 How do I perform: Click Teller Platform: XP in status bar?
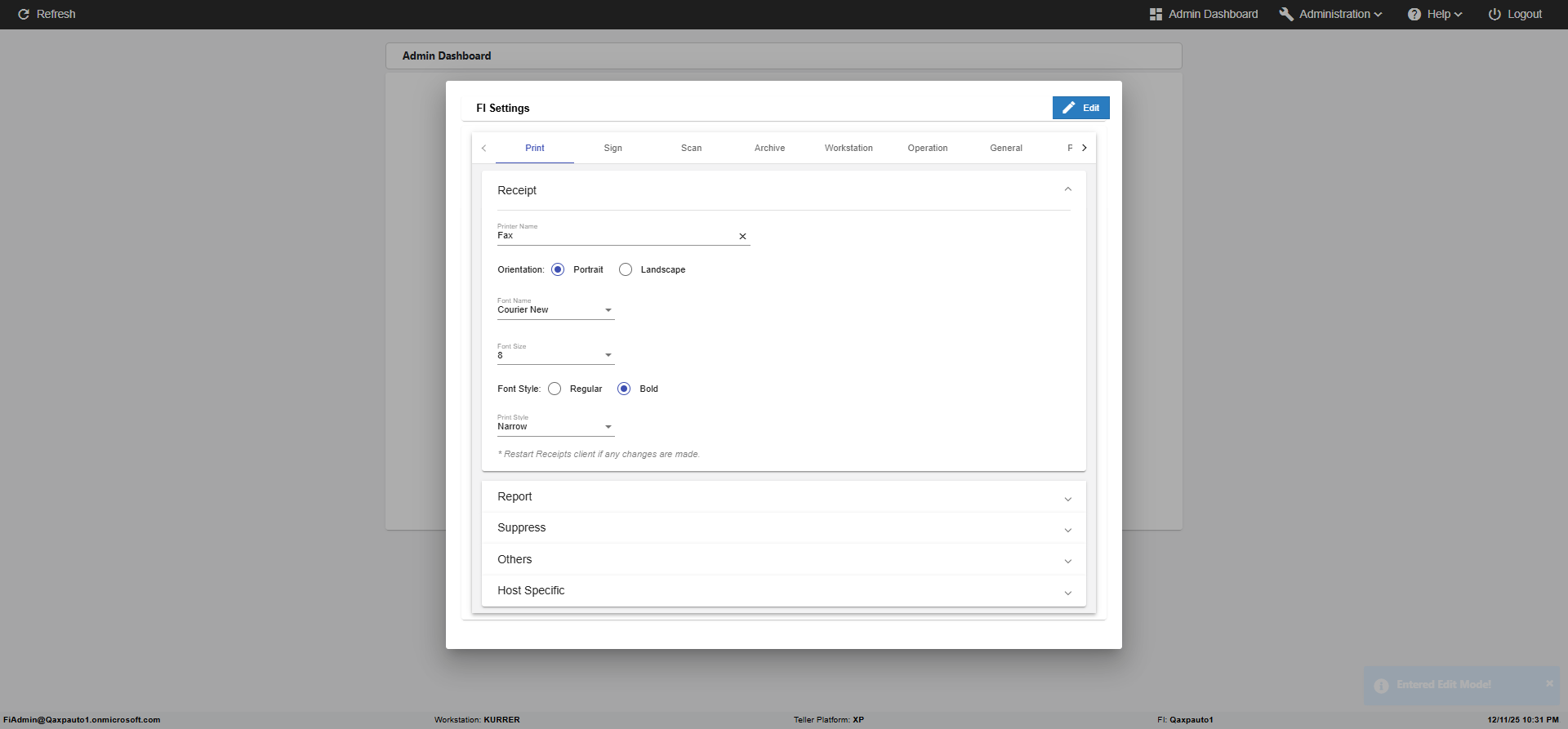pos(829,720)
